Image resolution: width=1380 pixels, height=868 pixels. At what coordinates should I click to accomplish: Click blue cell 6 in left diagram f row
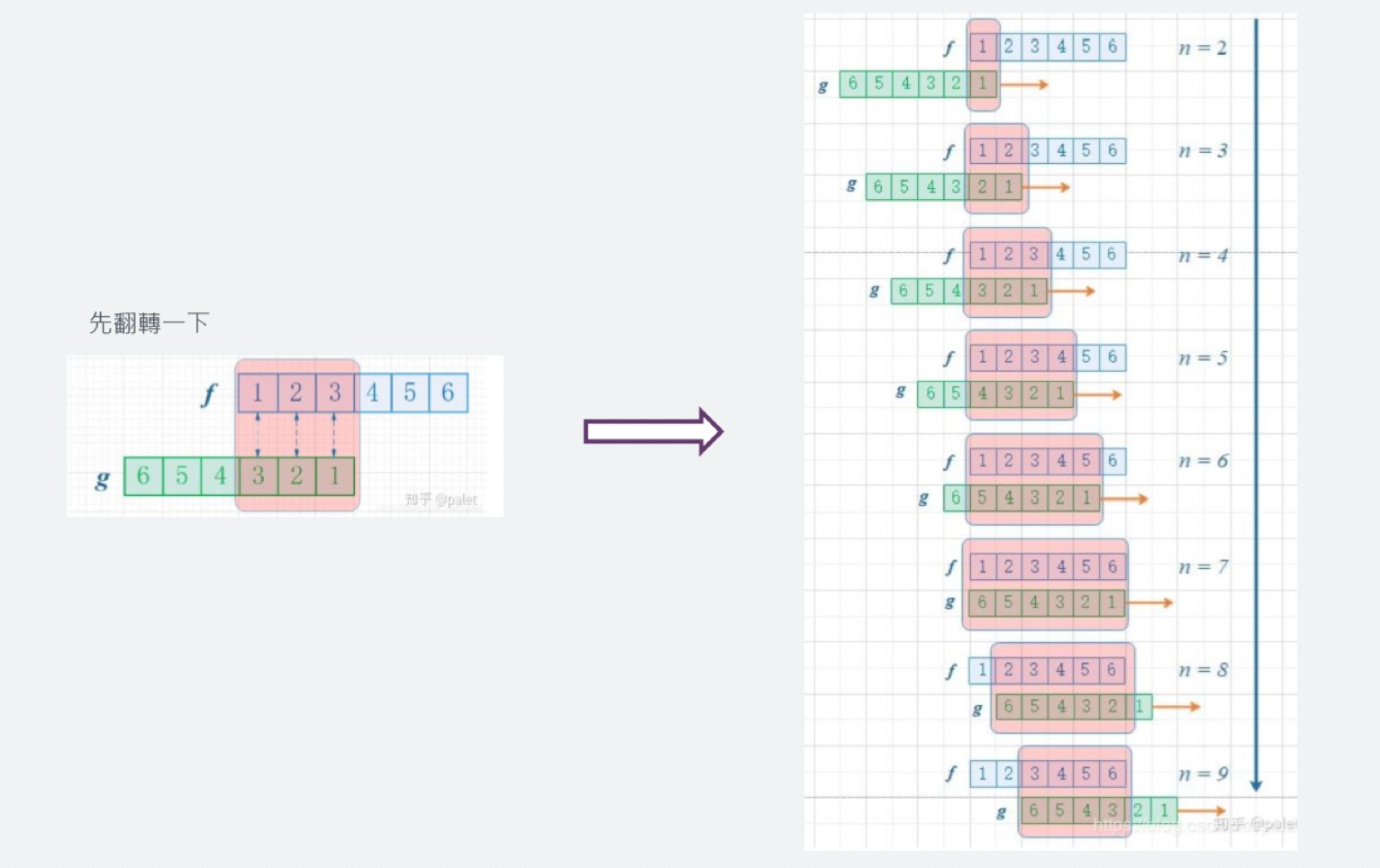click(448, 393)
